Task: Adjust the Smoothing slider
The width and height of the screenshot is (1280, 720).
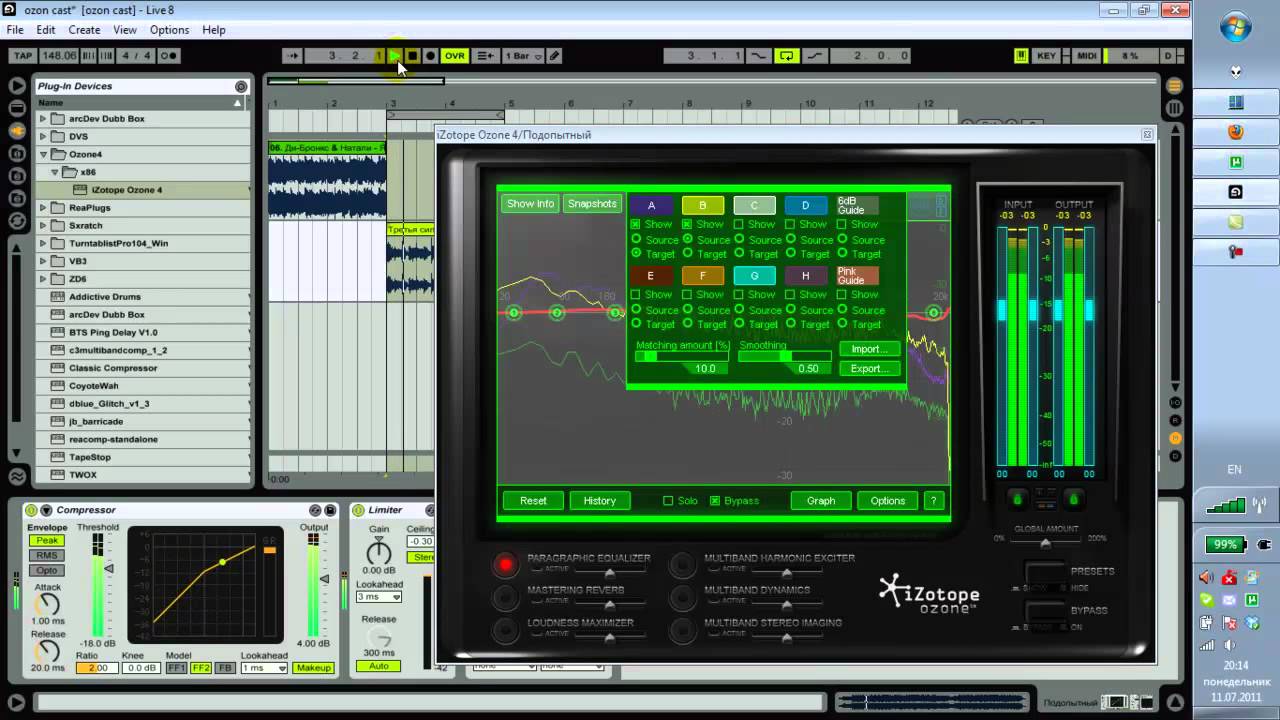Action: click(785, 356)
